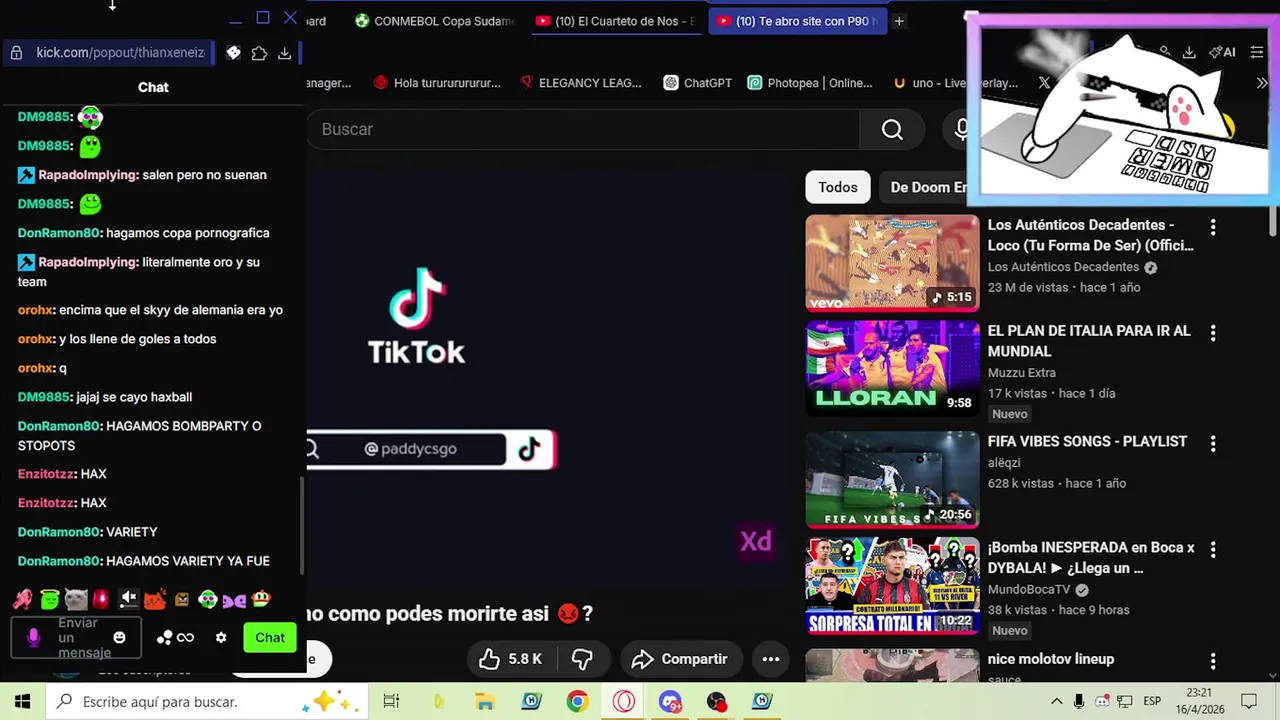This screenshot has height=720, width=1280.
Task: Switch to El Cuarteto de Nos tab
Action: [615, 21]
